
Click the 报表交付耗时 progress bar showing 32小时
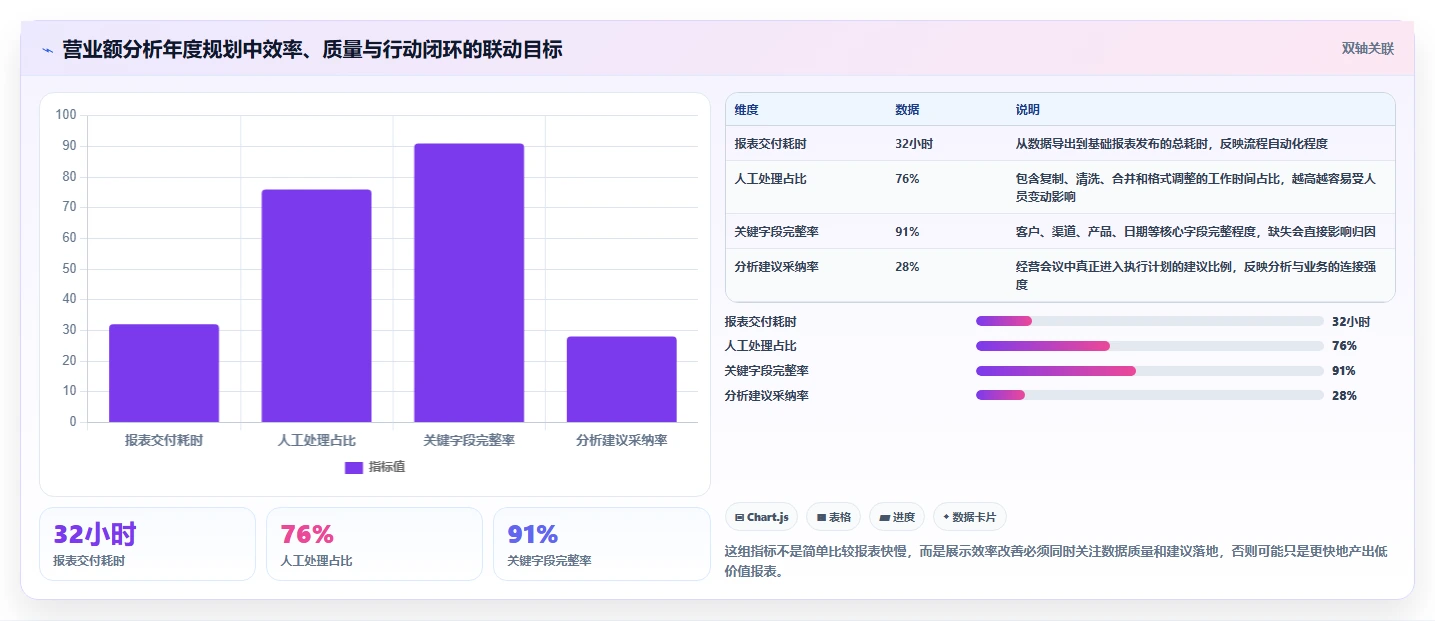pos(1149,321)
